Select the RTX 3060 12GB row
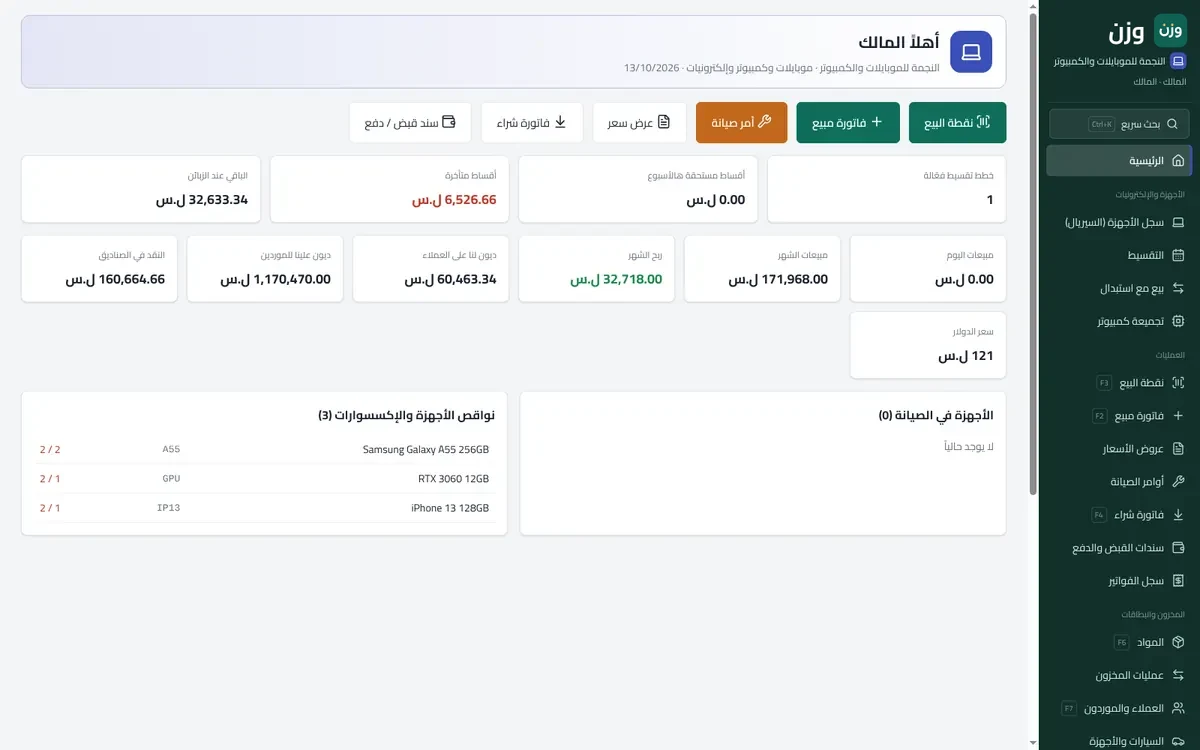This screenshot has height=750, width=1200. (264, 479)
